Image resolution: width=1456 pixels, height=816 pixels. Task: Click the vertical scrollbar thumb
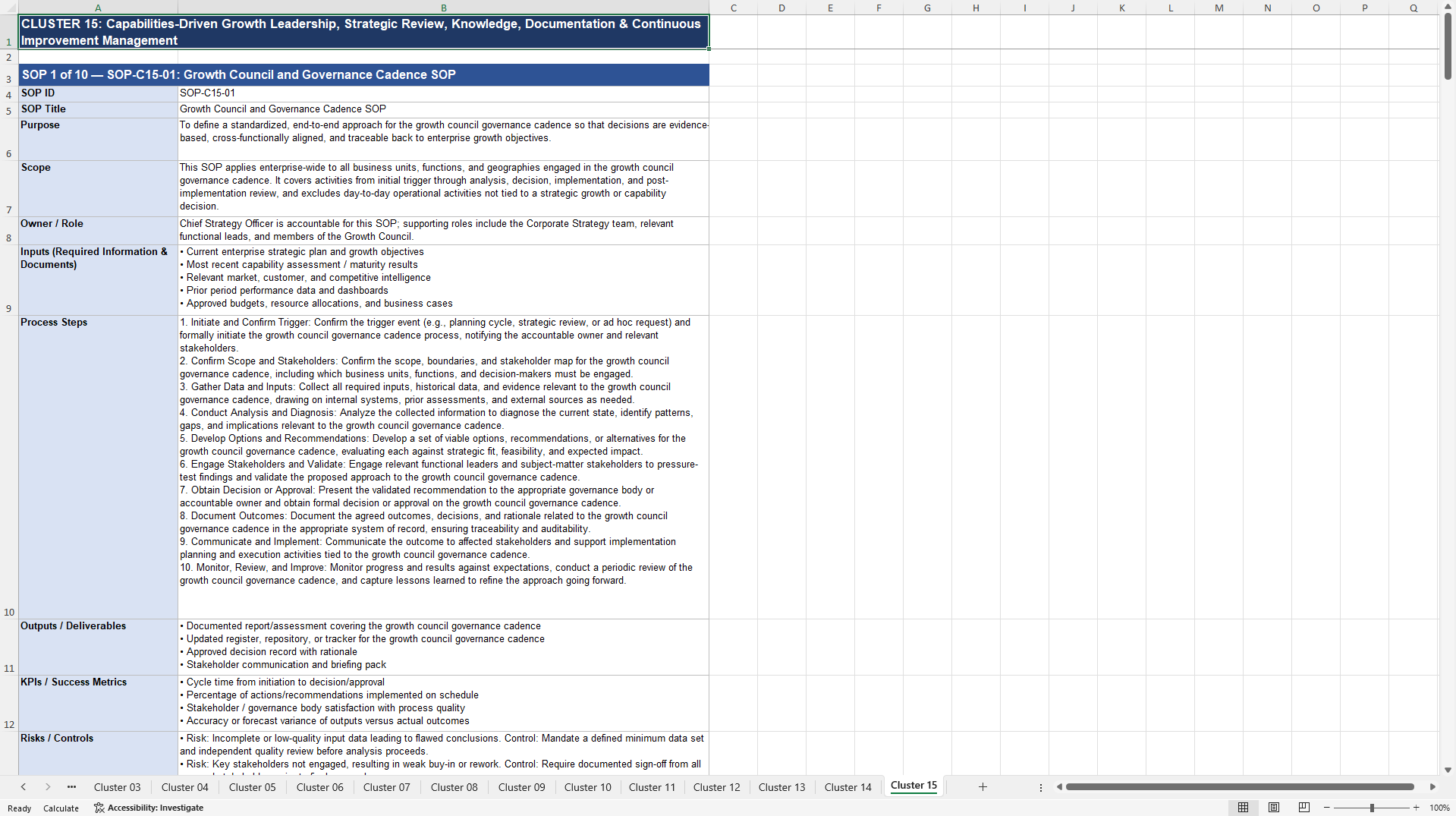point(1448,46)
